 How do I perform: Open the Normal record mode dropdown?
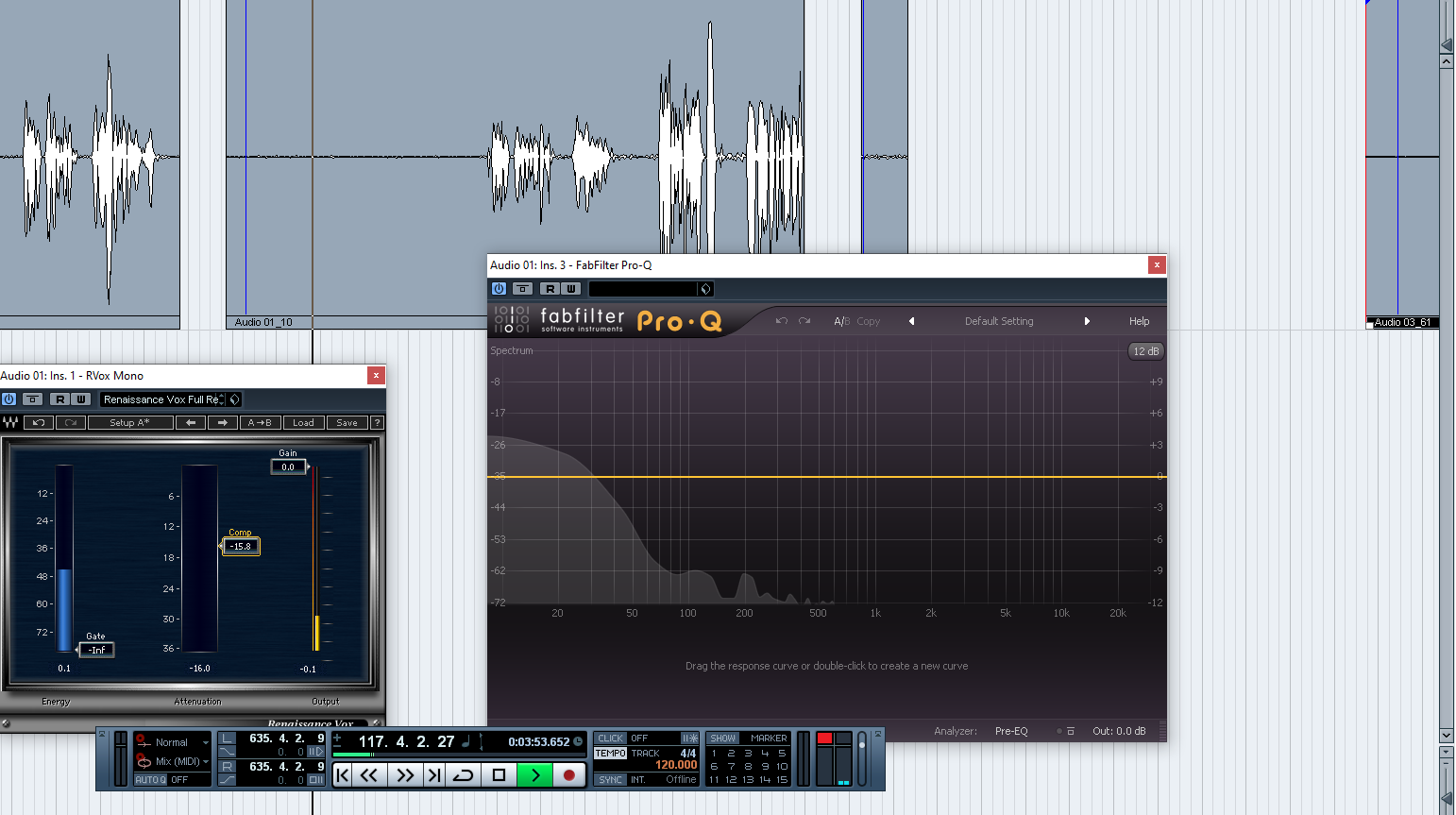(172, 742)
